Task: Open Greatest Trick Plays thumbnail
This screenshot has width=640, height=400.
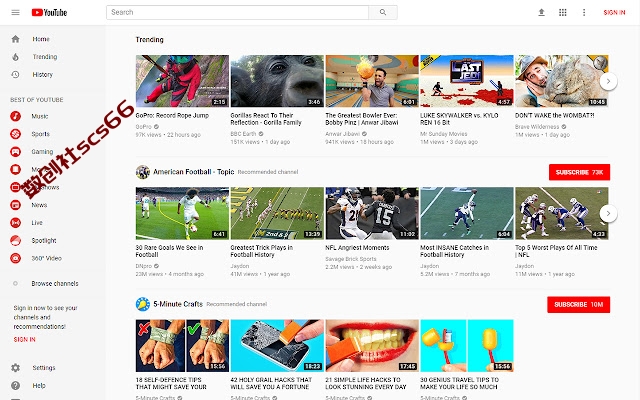Action: pyautogui.click(x=277, y=213)
